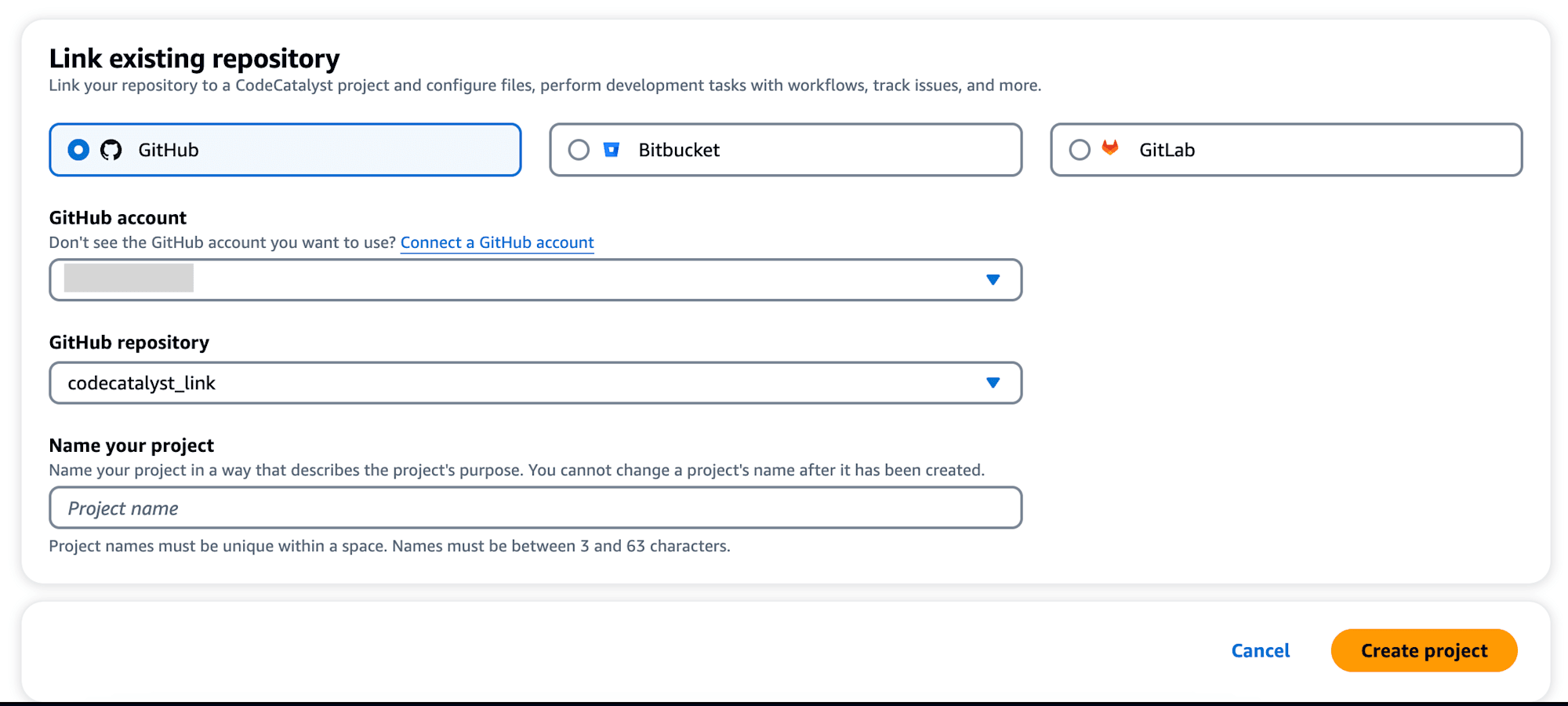Image resolution: width=1568 pixels, height=706 pixels.
Task: Focus the Project name input field
Action: click(x=535, y=508)
